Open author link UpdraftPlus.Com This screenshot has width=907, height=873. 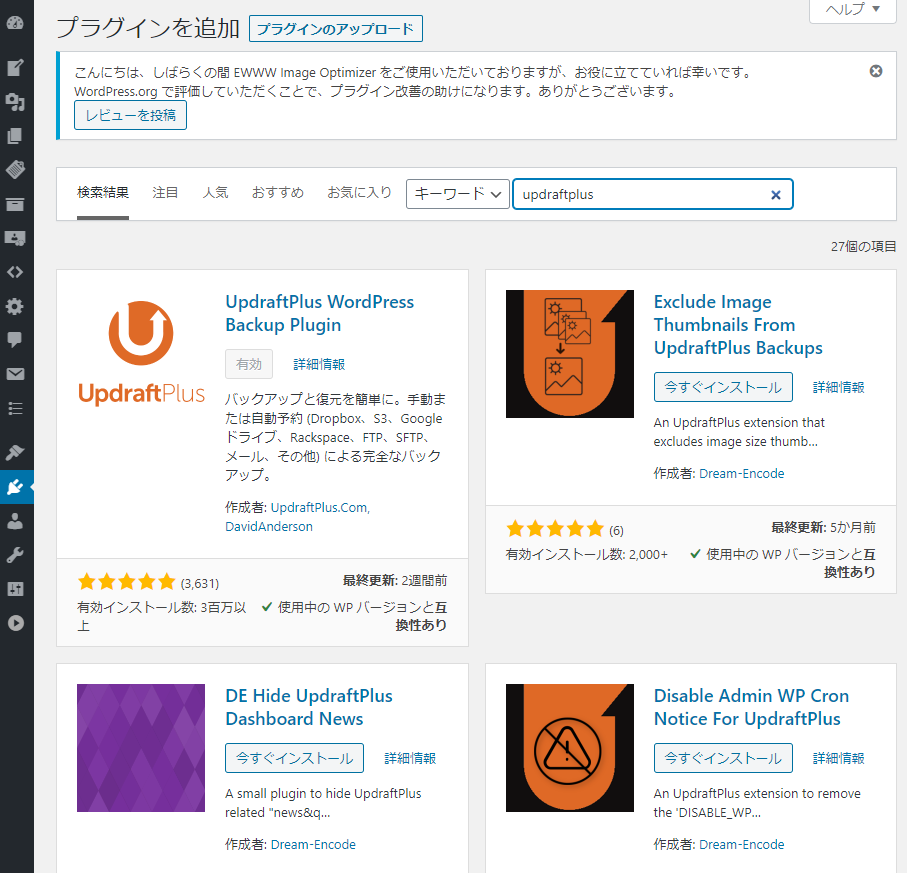click(x=319, y=507)
